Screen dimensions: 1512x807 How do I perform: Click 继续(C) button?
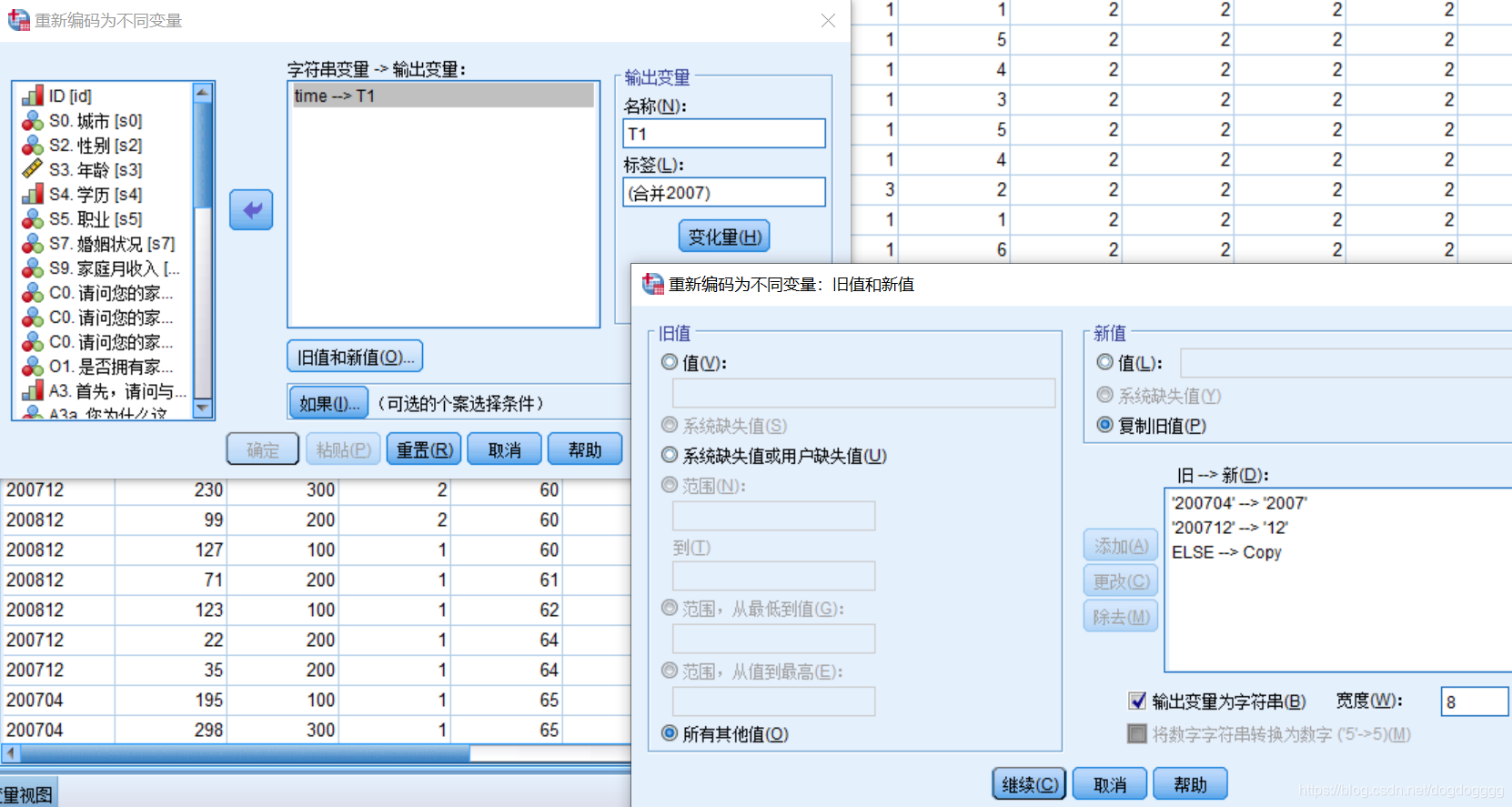tap(1030, 784)
